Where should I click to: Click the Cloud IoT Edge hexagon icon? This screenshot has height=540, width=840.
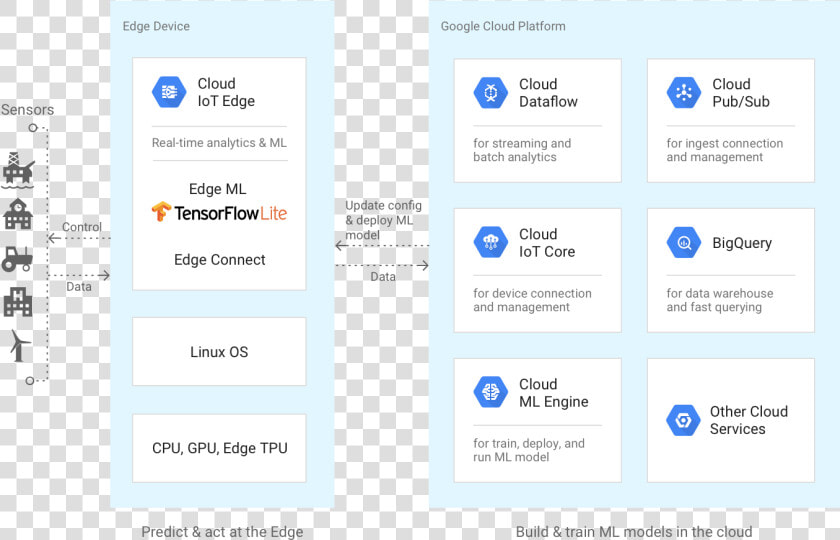coord(169,92)
